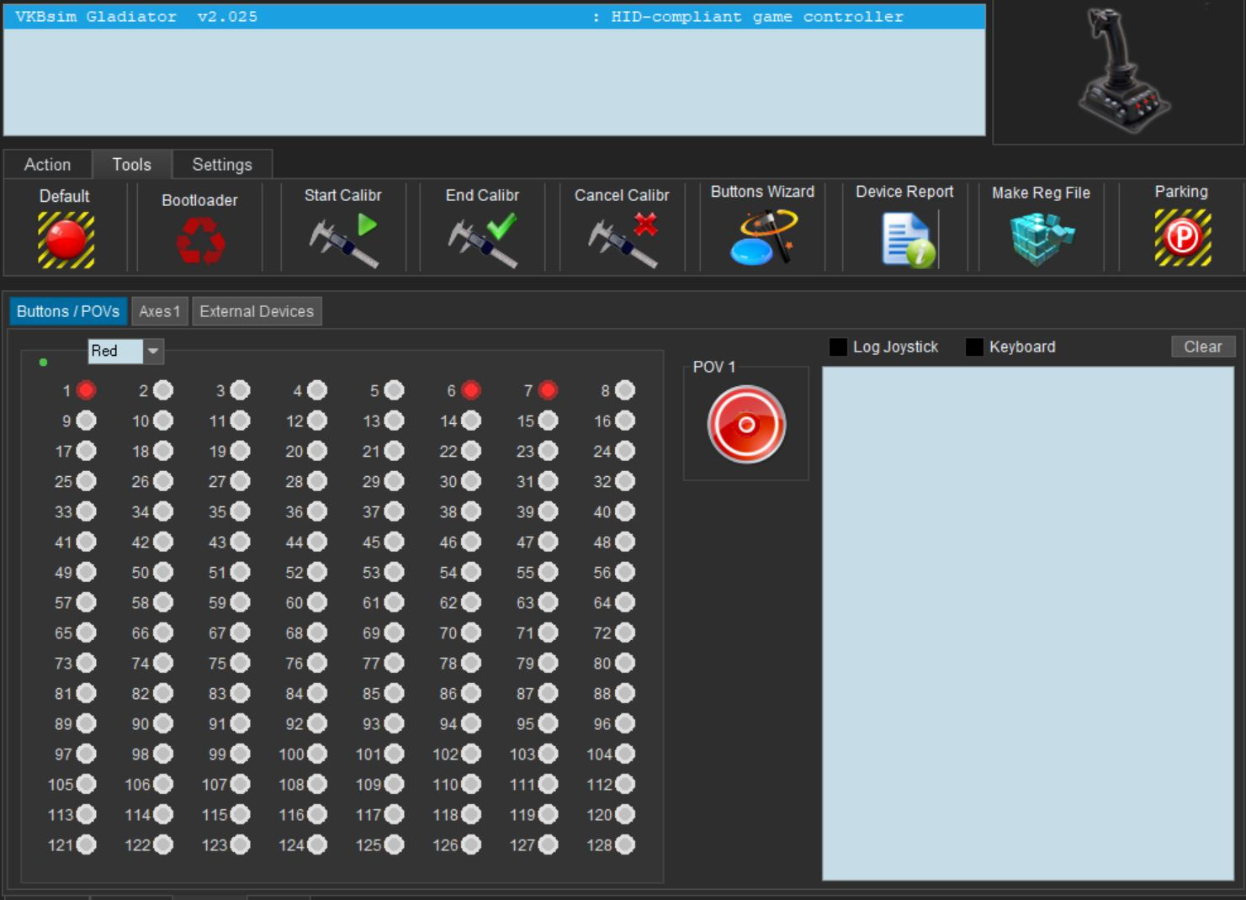Toggle the Keyboard checkbox
Screen dimensions: 1246x900
click(x=974, y=347)
